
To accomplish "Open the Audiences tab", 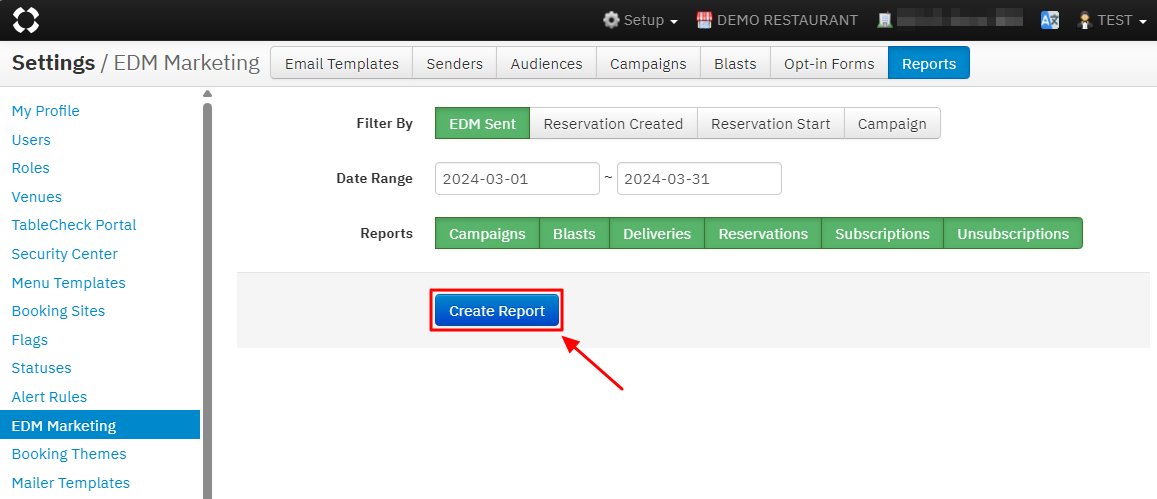I will coord(546,63).
